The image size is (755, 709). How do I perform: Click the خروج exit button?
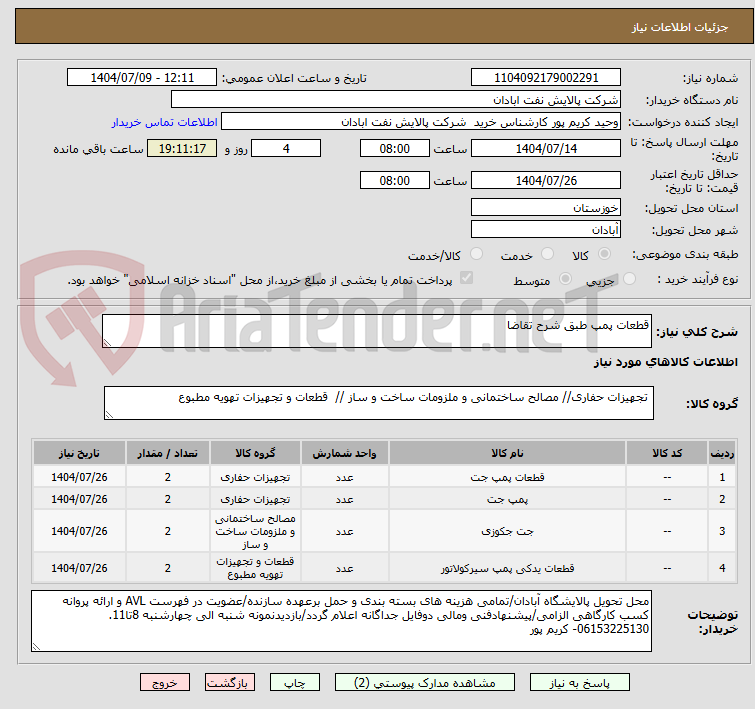click(165, 683)
